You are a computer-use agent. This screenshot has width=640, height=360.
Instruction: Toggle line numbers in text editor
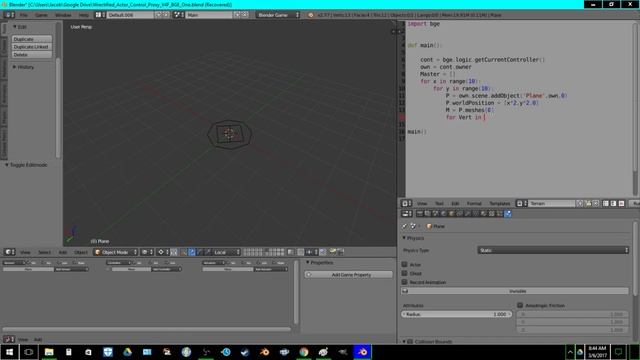[x=606, y=203]
